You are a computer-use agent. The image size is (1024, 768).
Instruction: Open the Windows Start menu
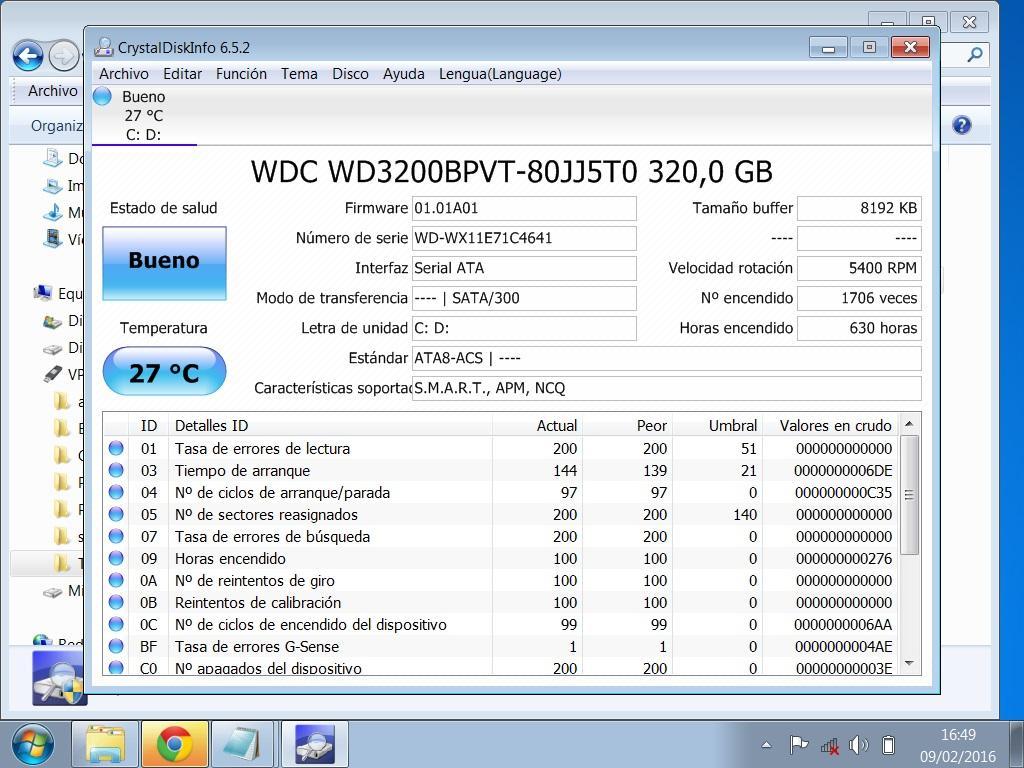point(33,745)
